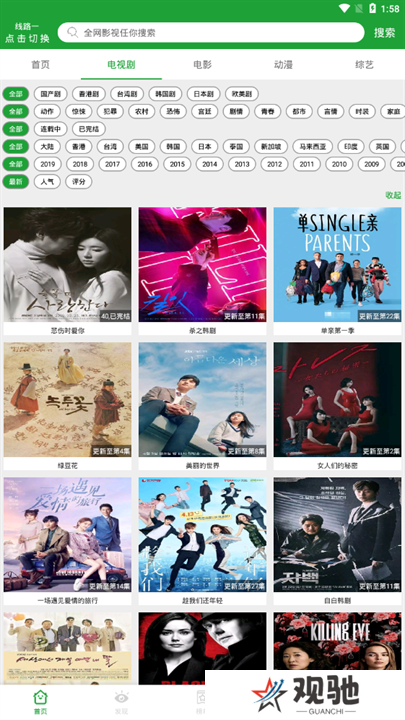
Task: Open the 悲伤时爱你 poster
Action: click(x=68, y=264)
